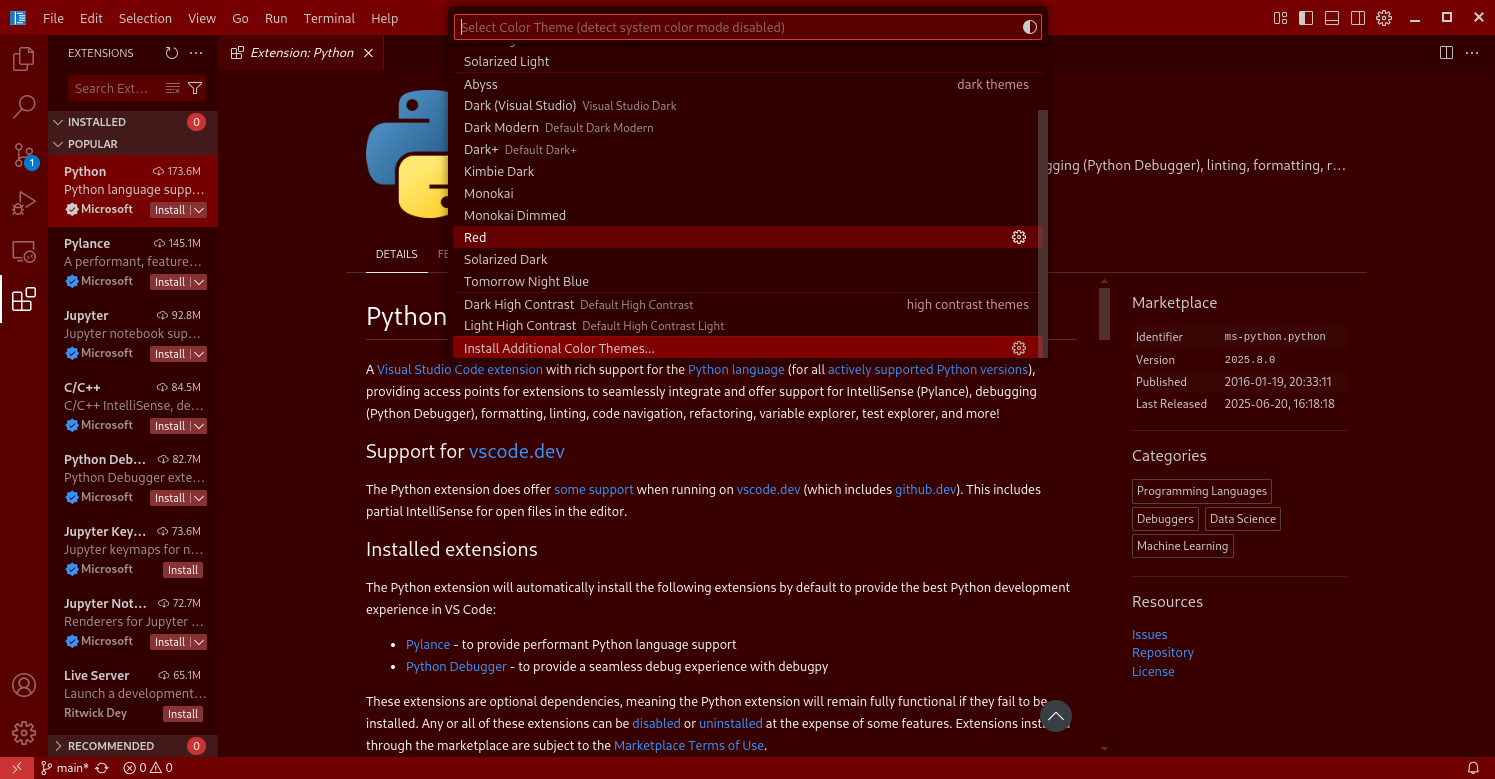Open Source Control view with badge
The height and width of the screenshot is (779, 1495).
[24, 155]
